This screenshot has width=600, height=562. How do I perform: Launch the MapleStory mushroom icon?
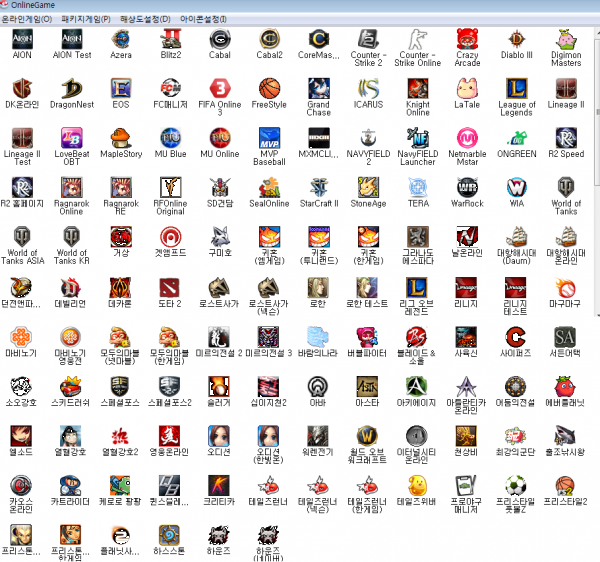click(x=121, y=138)
